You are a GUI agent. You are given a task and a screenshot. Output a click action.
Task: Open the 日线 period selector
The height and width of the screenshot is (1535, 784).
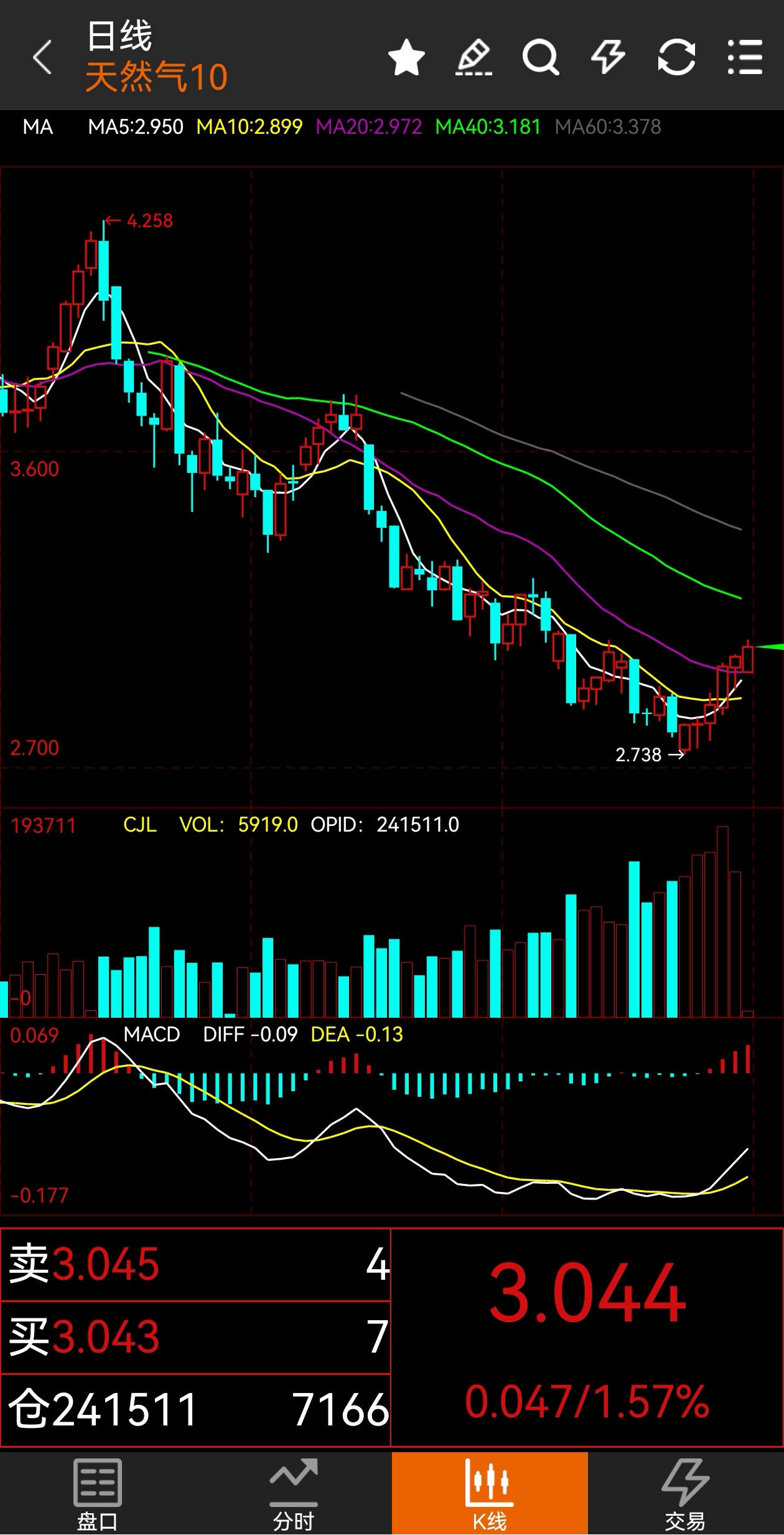click(119, 36)
